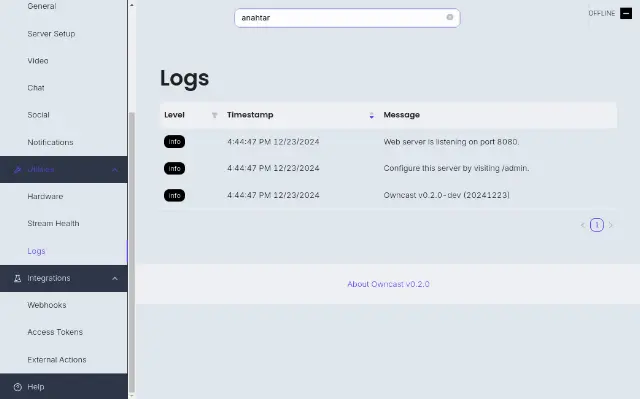Select page 1 in pagination

pyautogui.click(x=597, y=225)
